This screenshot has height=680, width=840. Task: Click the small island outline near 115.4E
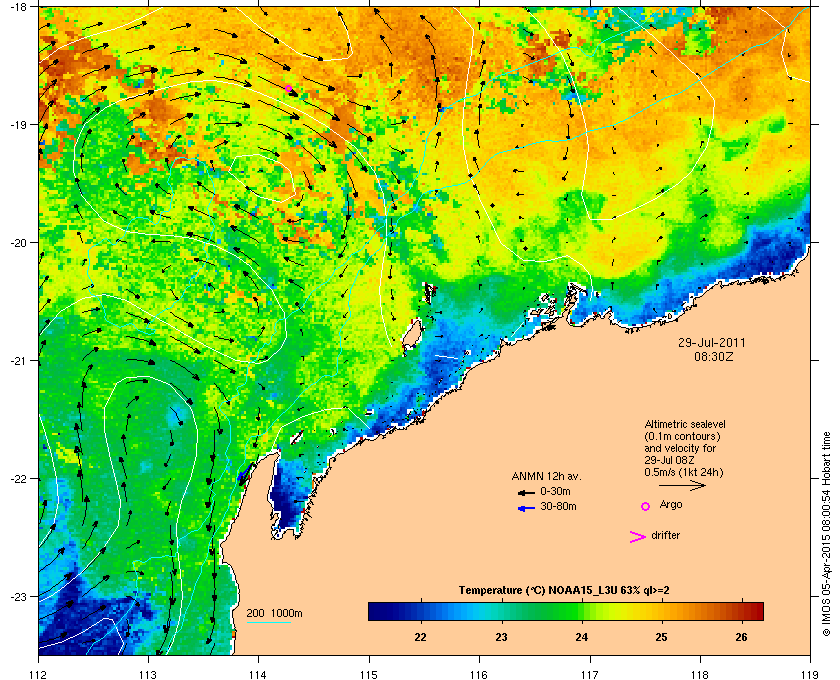pos(412,335)
